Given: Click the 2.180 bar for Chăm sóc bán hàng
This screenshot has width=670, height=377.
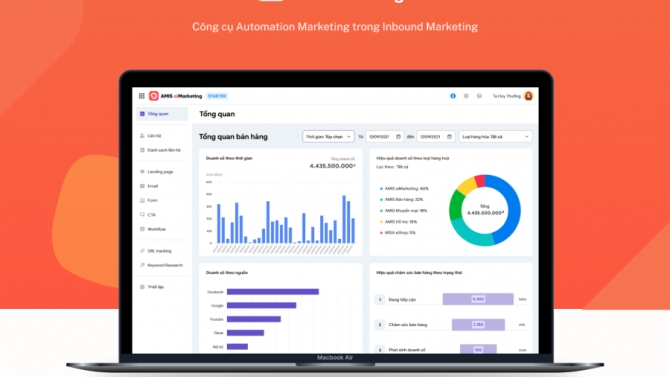Looking at the screenshot, I should [x=478, y=324].
